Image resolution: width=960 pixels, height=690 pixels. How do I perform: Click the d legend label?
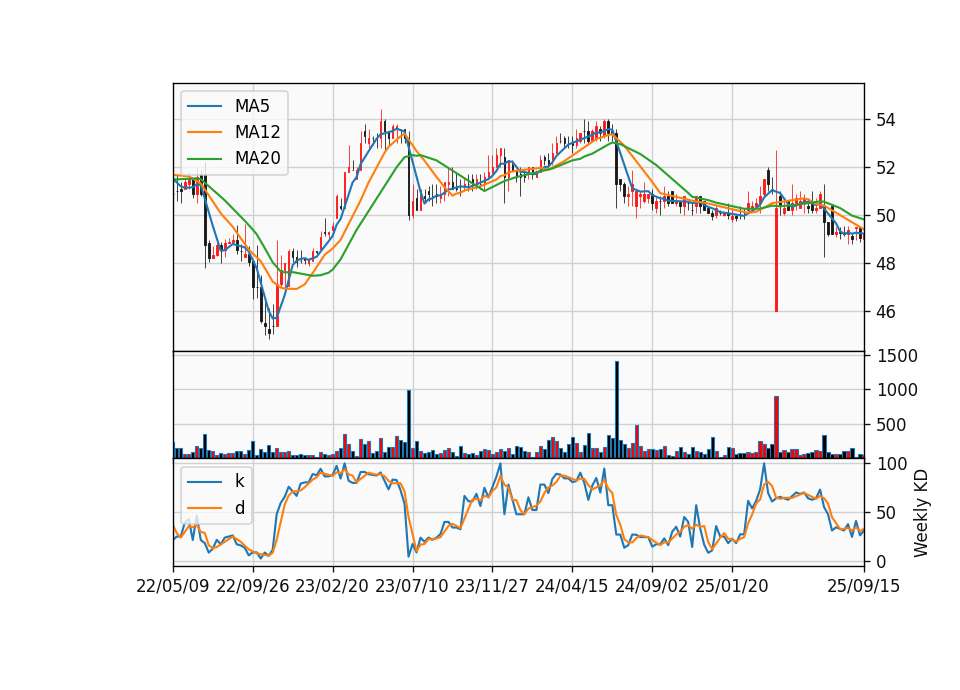click(240, 508)
